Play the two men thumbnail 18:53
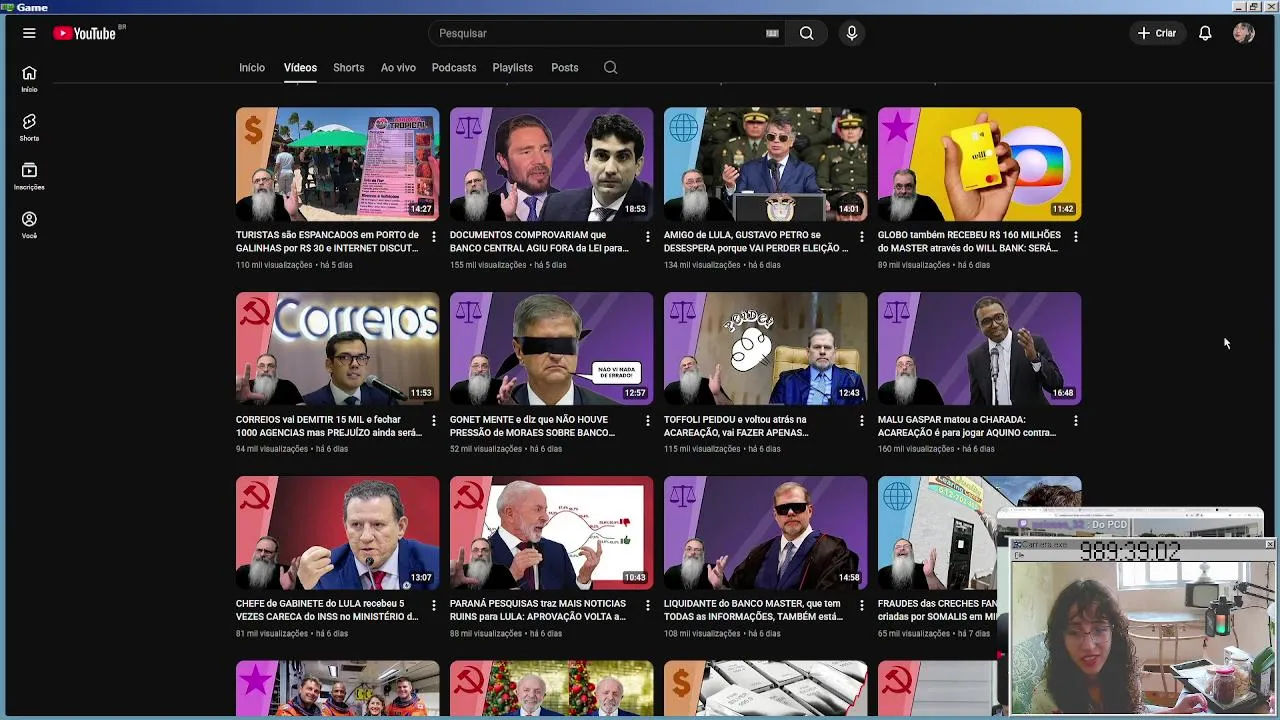Screen dimensions: 1280x720 (x=551, y=164)
